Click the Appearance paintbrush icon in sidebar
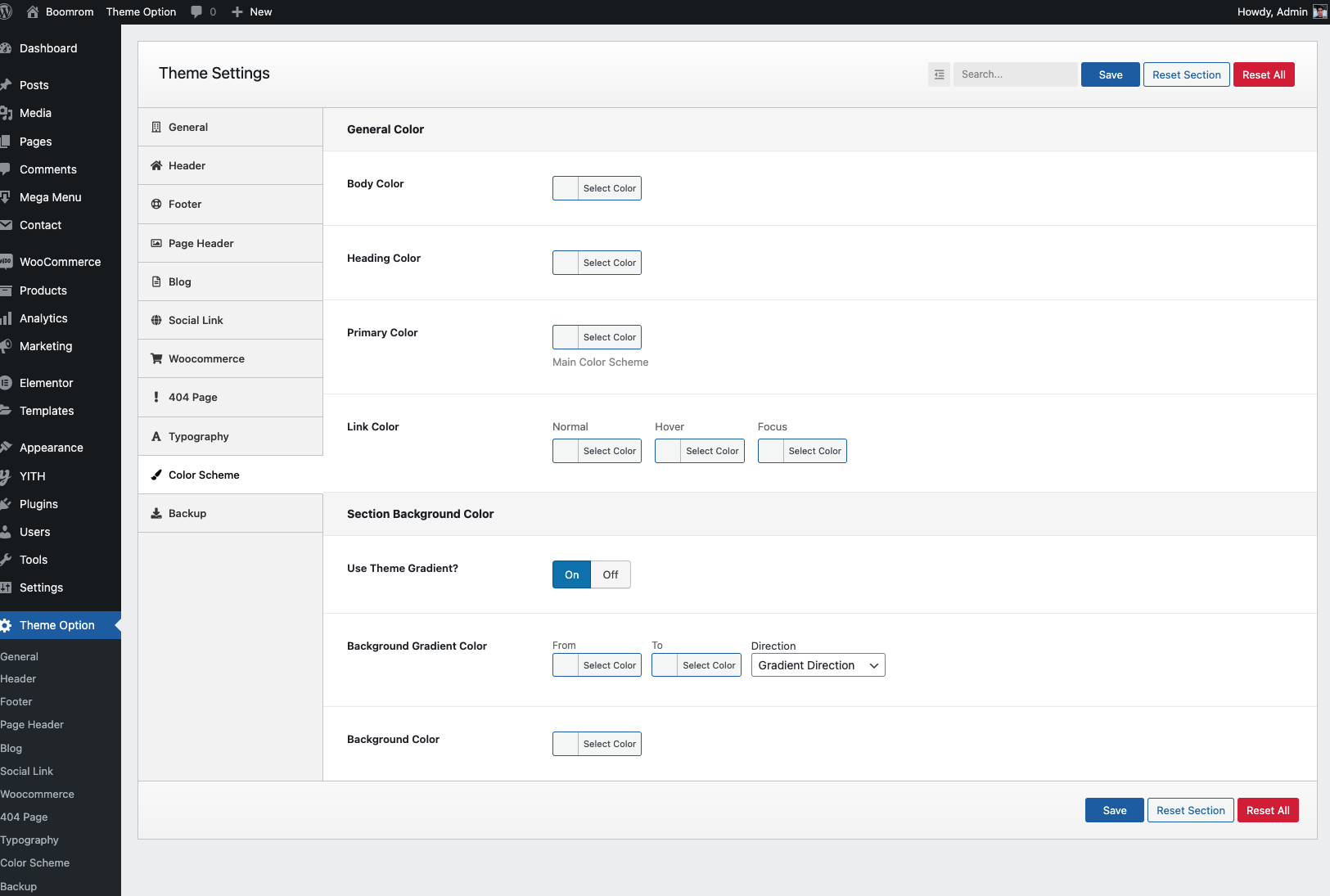1330x896 pixels. pyautogui.click(x=6, y=448)
